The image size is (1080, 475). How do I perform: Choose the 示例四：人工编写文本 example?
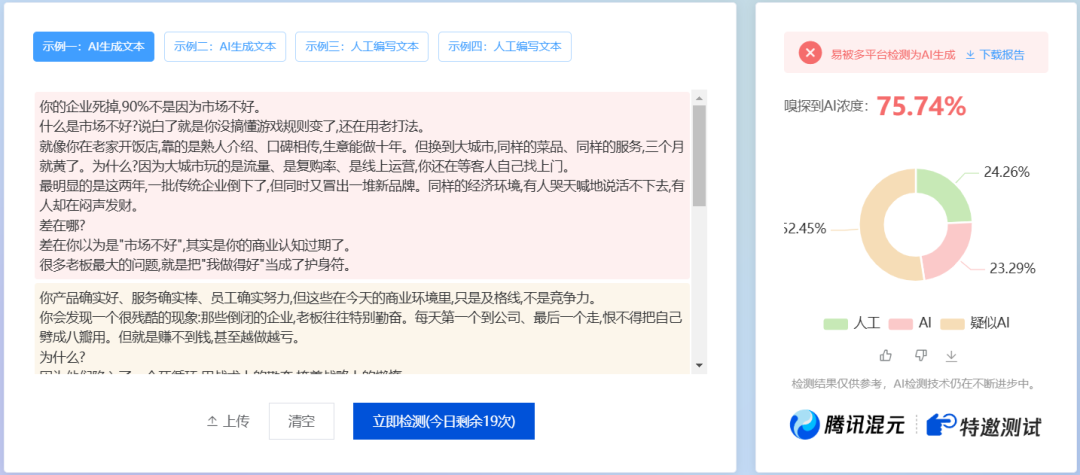[x=505, y=46]
